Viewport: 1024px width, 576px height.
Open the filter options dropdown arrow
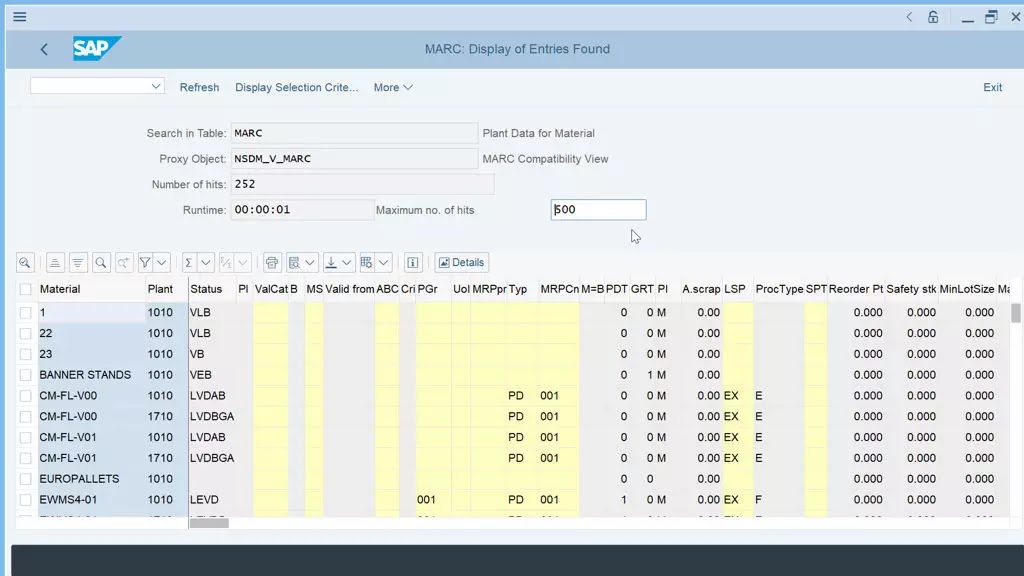(x=161, y=263)
